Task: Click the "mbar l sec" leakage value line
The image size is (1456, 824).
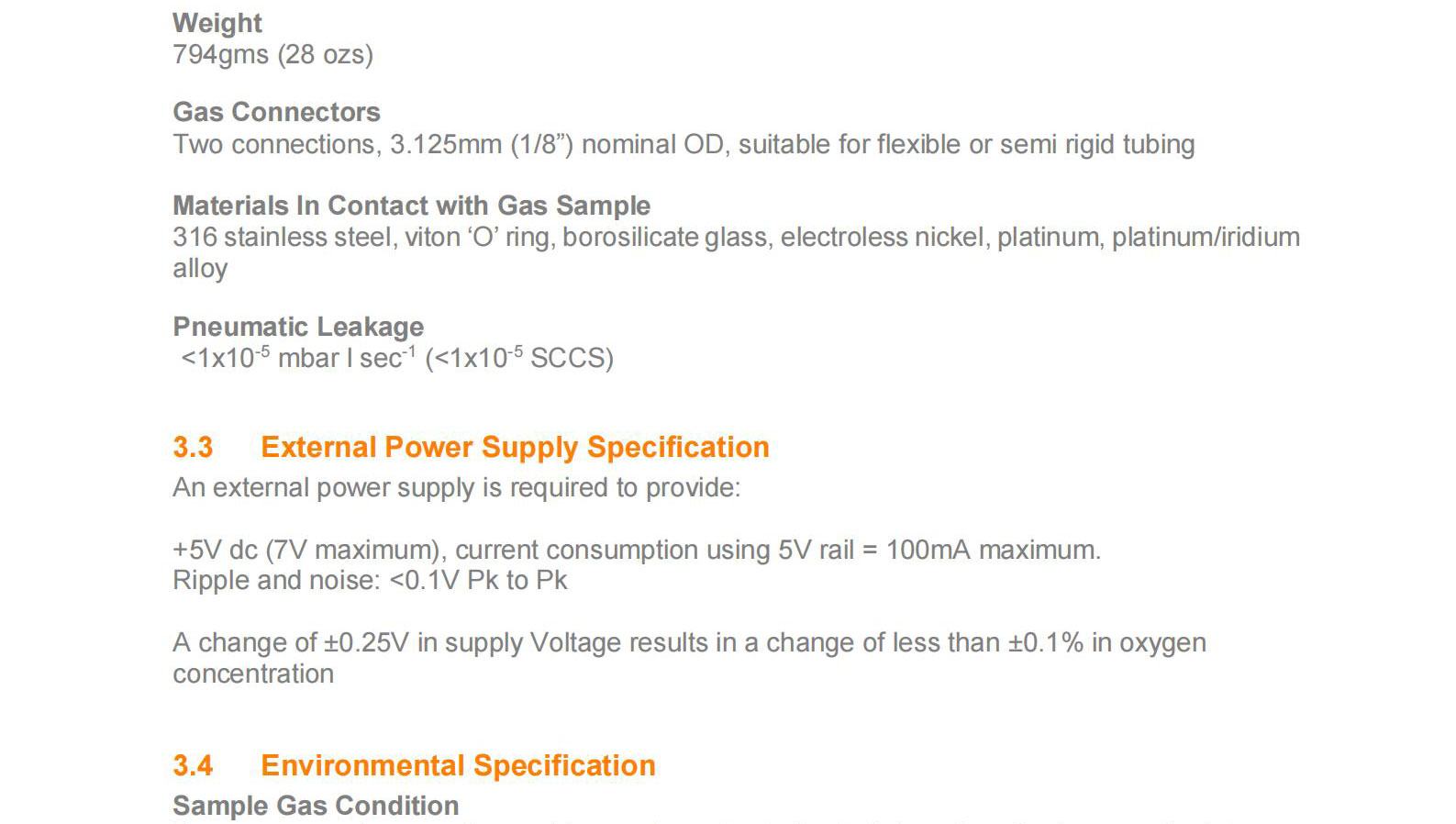Action: coord(396,358)
